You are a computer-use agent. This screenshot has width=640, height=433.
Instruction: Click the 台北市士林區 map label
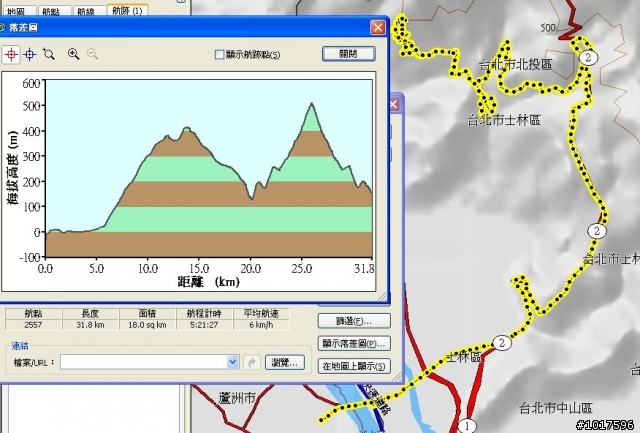click(x=504, y=120)
